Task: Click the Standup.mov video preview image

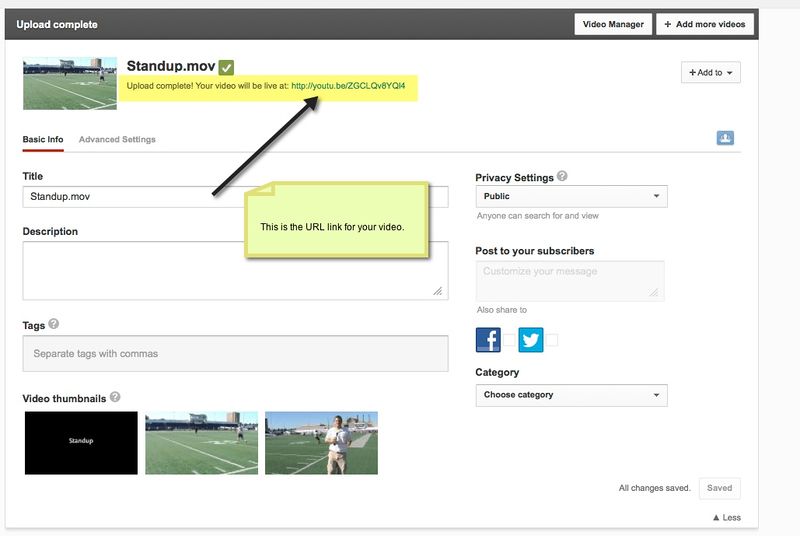Action: 70,83
